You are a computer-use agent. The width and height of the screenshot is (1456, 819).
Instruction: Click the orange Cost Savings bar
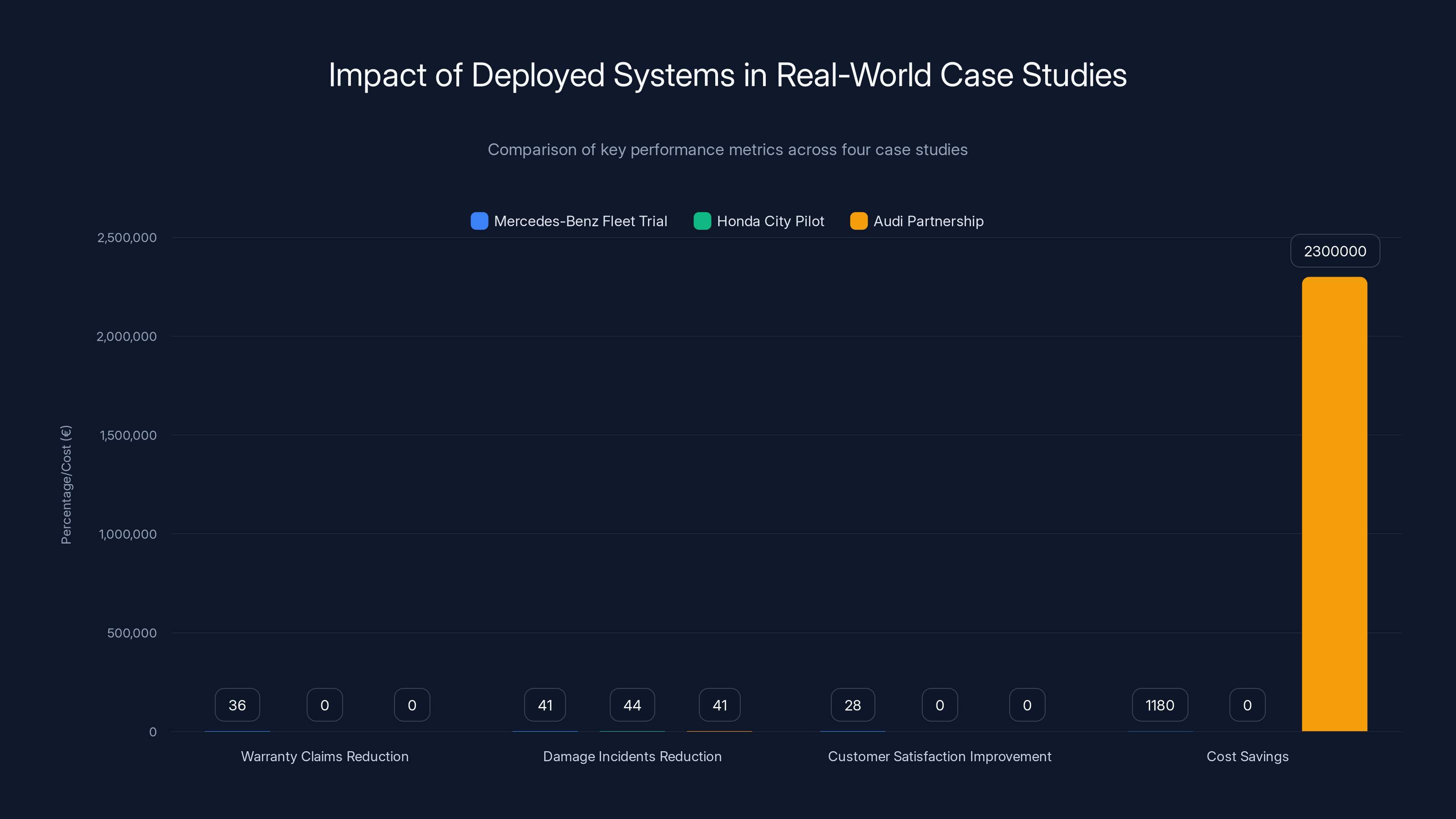[1335, 503]
